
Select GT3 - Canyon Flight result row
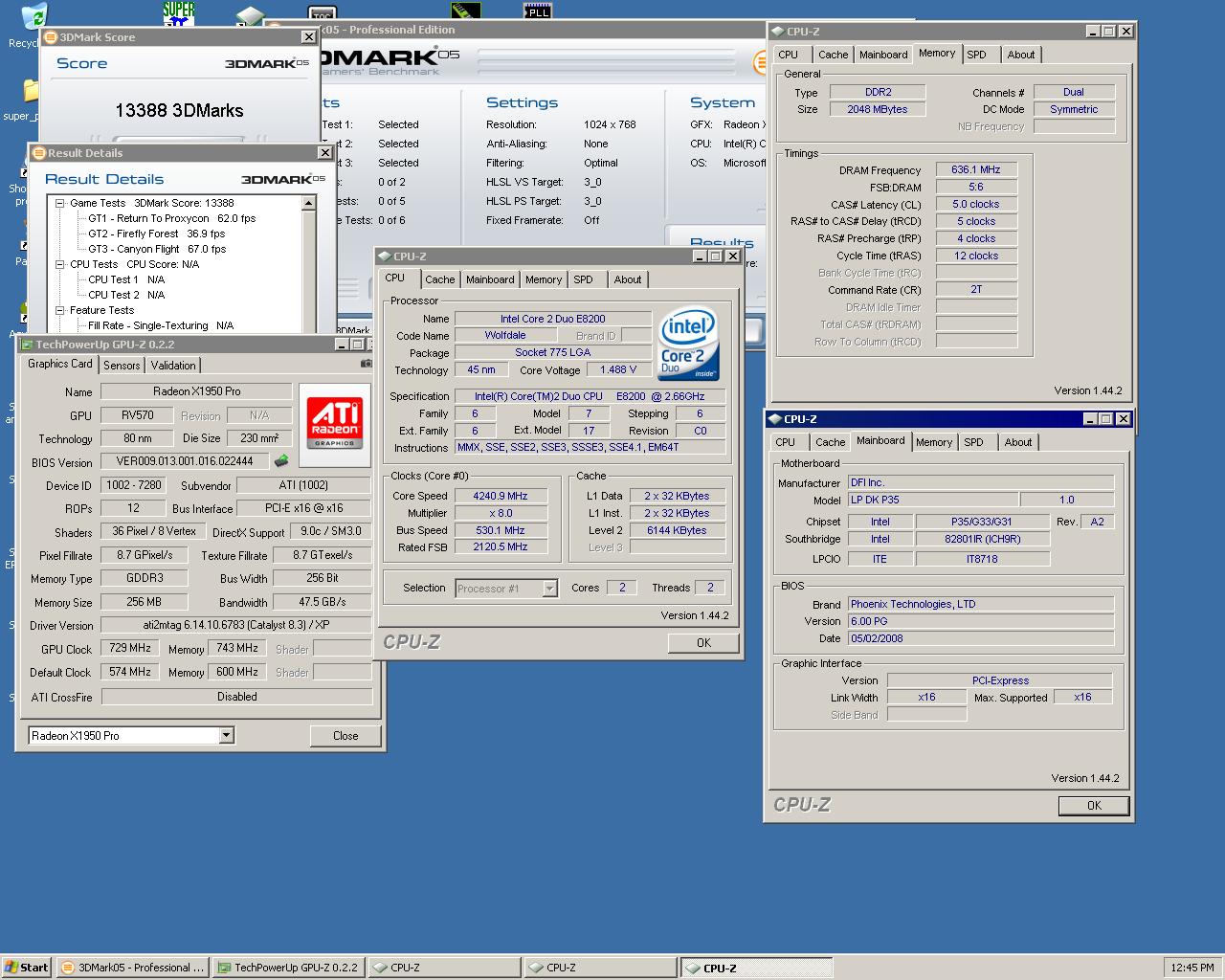(x=157, y=249)
